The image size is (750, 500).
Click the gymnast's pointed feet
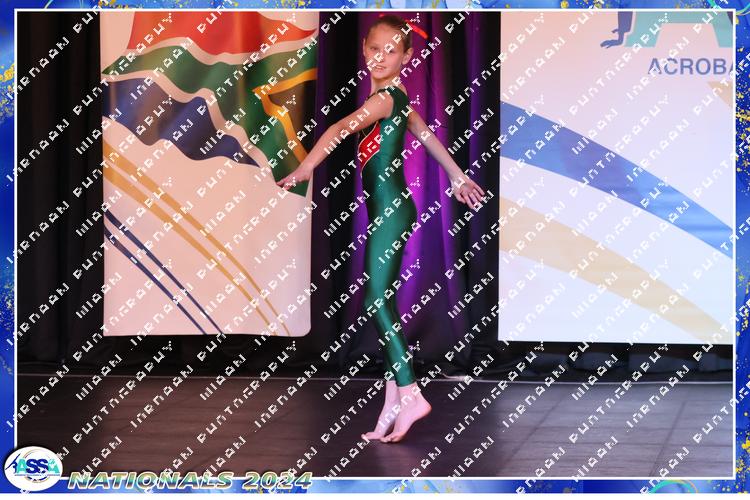pyautogui.click(x=396, y=420)
